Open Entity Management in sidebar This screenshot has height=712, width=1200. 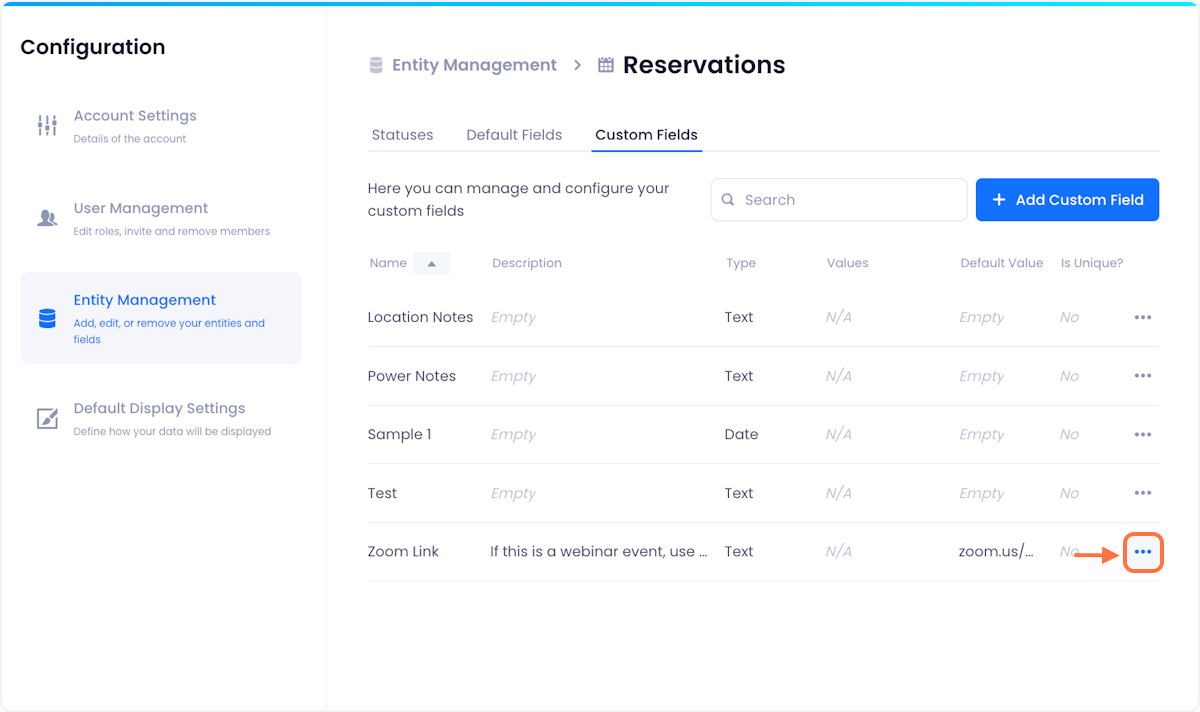(160, 318)
